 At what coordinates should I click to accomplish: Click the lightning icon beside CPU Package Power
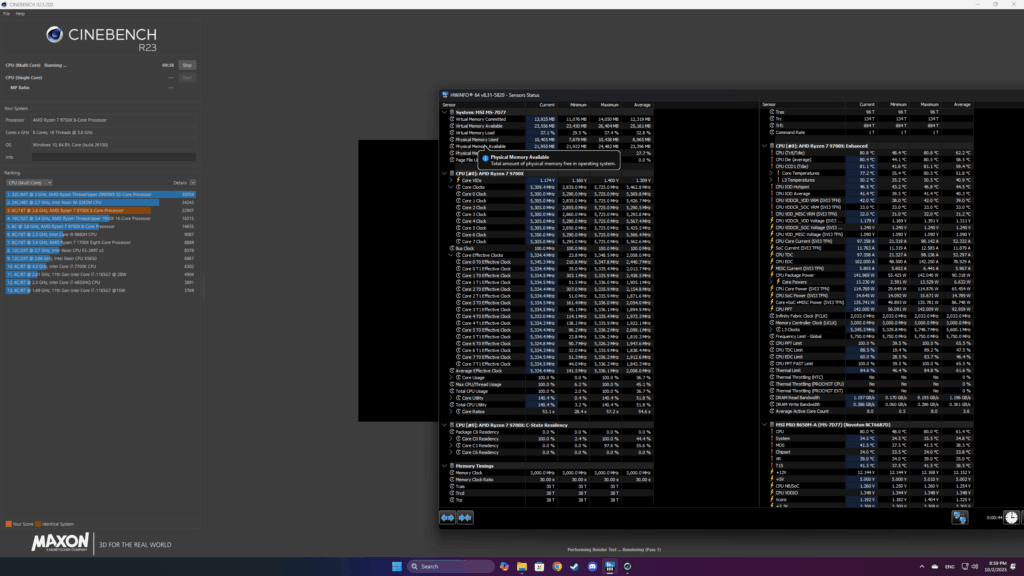pyautogui.click(x=772, y=276)
